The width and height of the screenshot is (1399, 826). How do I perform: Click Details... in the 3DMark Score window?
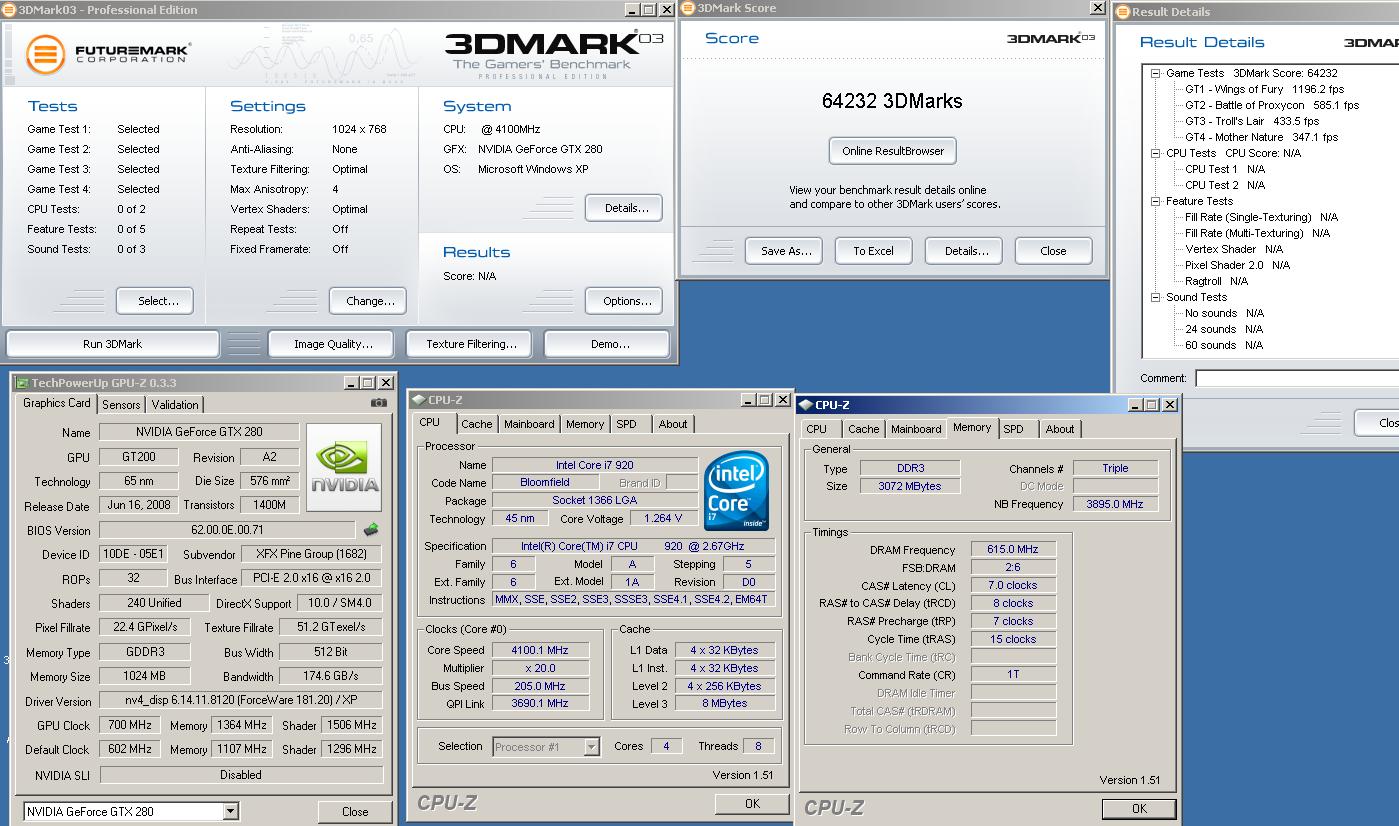[966, 251]
